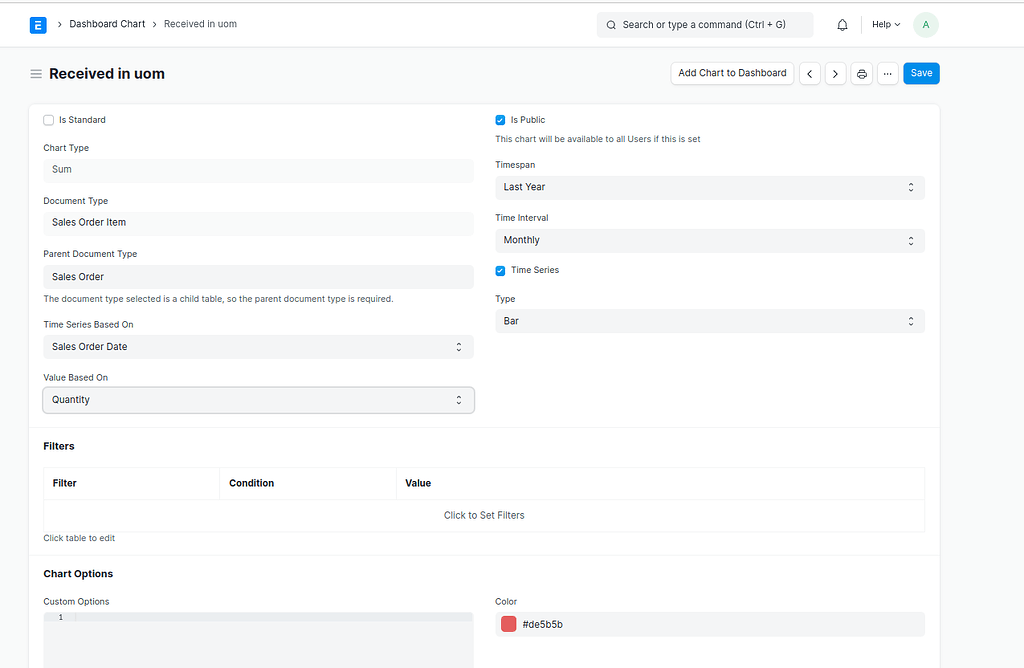
Task: Click Add Chart to Dashboard
Action: click(731, 73)
